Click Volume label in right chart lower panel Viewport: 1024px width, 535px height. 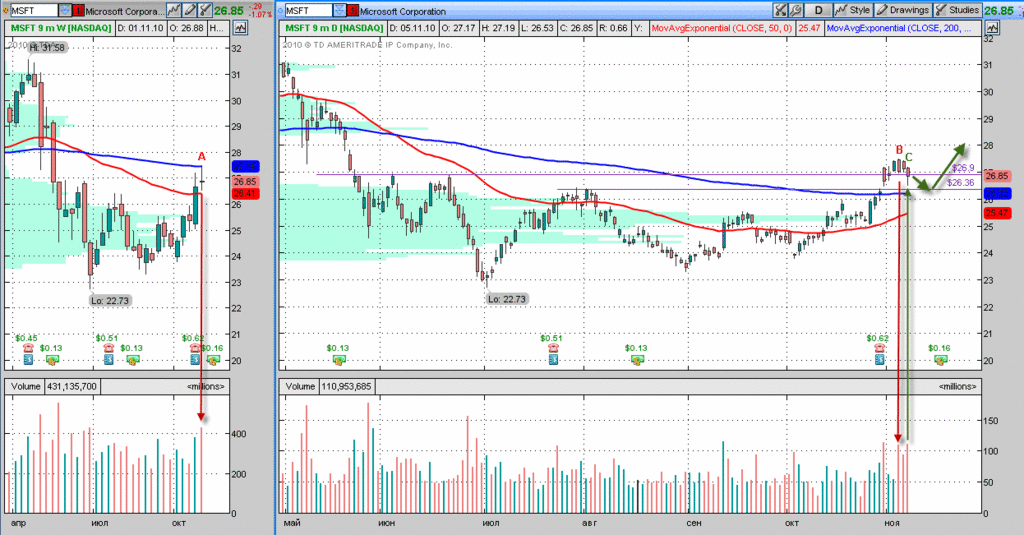click(x=300, y=386)
